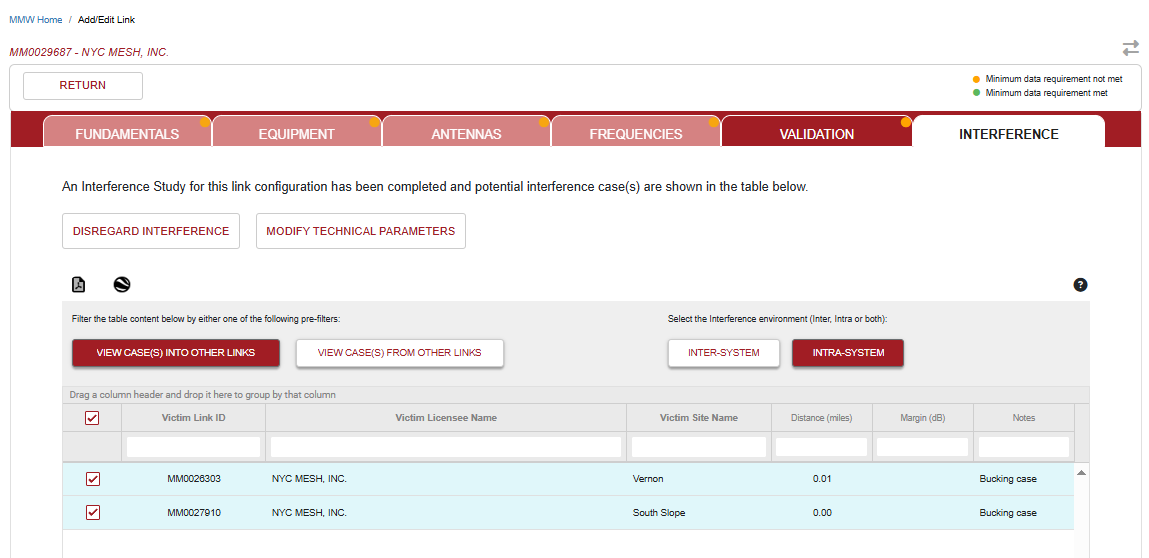This screenshot has height=558, width=1149.
Task: Click Modify Technical Parameters button
Action: tap(360, 231)
